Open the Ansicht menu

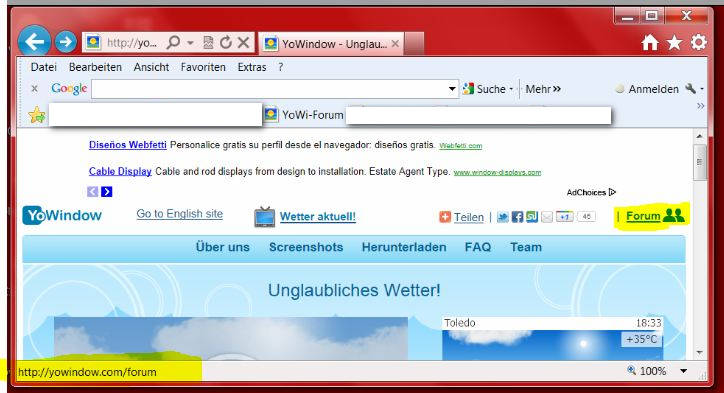click(151, 67)
